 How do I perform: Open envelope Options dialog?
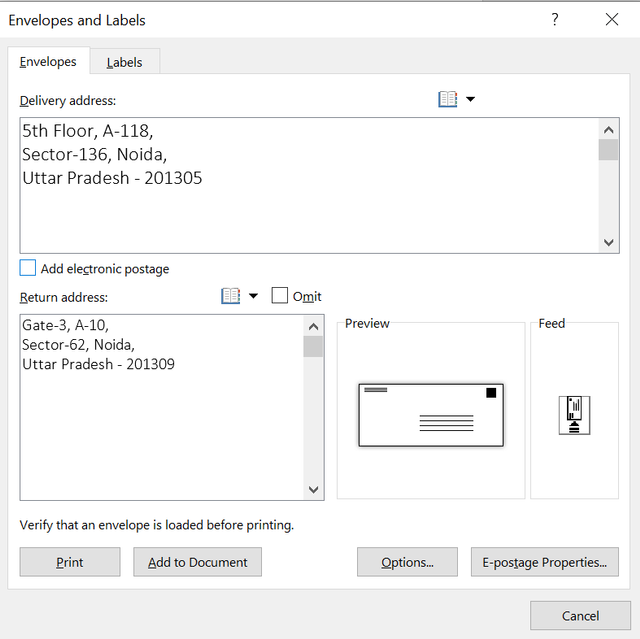407,562
